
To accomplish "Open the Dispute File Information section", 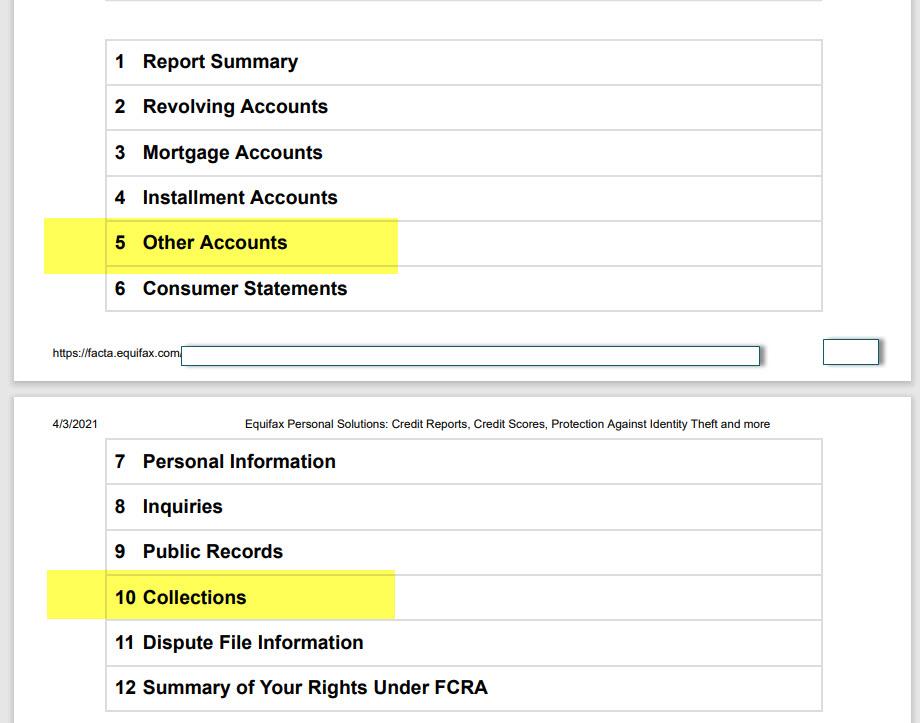I will tap(464, 643).
